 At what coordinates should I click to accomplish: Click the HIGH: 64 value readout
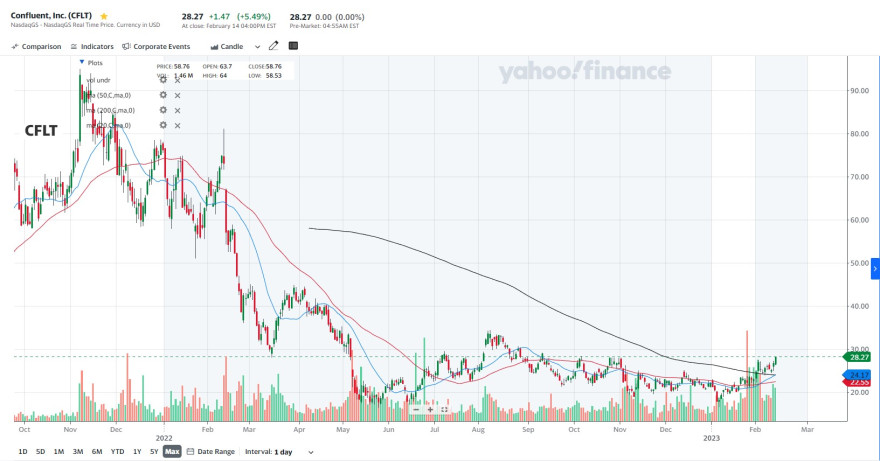coord(215,75)
